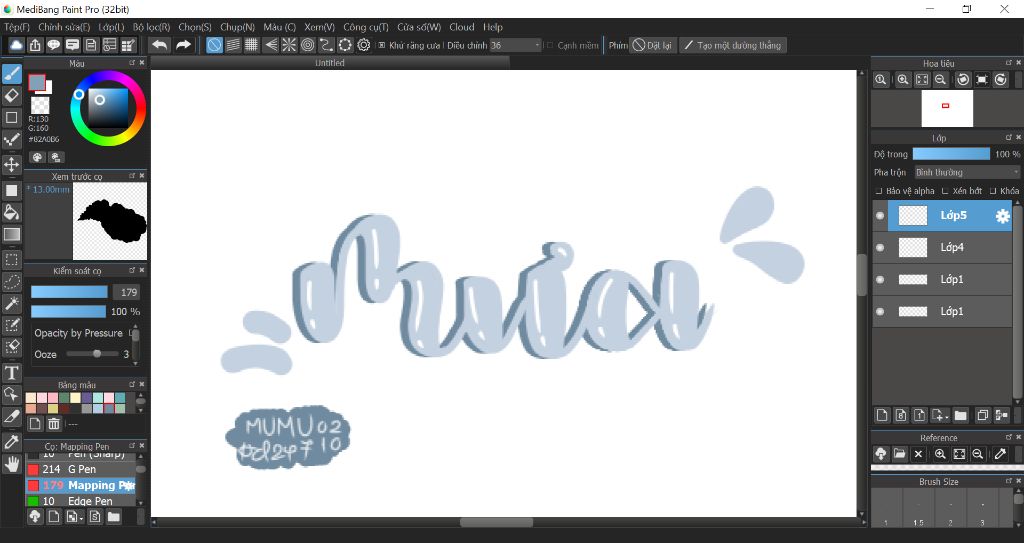Select the Lasso tool
Image resolution: width=1024 pixels, height=543 pixels.
[12, 282]
